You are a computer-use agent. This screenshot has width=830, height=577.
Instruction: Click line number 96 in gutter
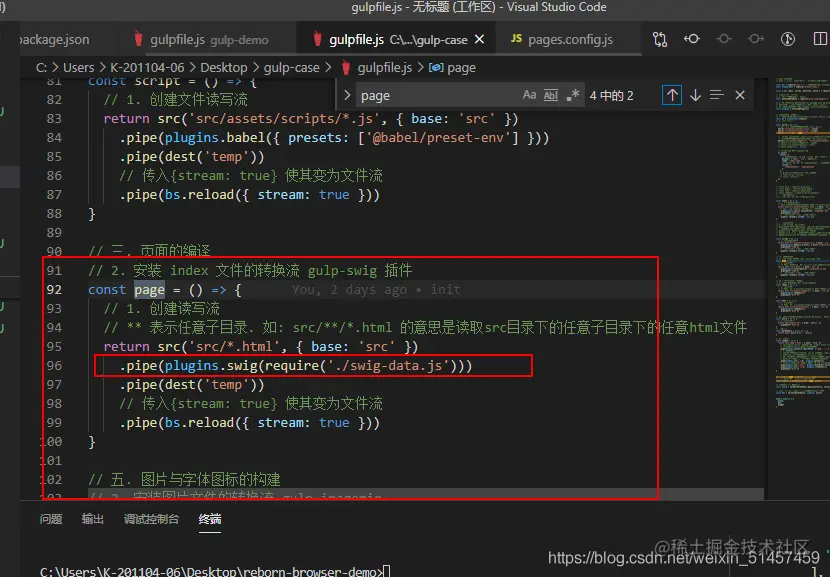pyautogui.click(x=54, y=366)
